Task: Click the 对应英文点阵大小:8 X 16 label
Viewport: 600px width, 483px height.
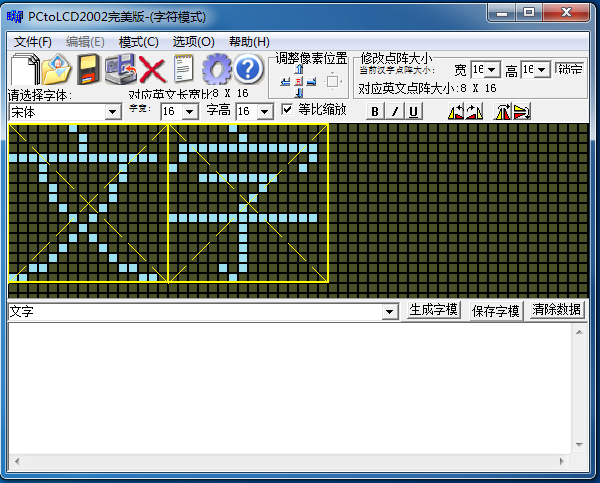Action: click(427, 88)
